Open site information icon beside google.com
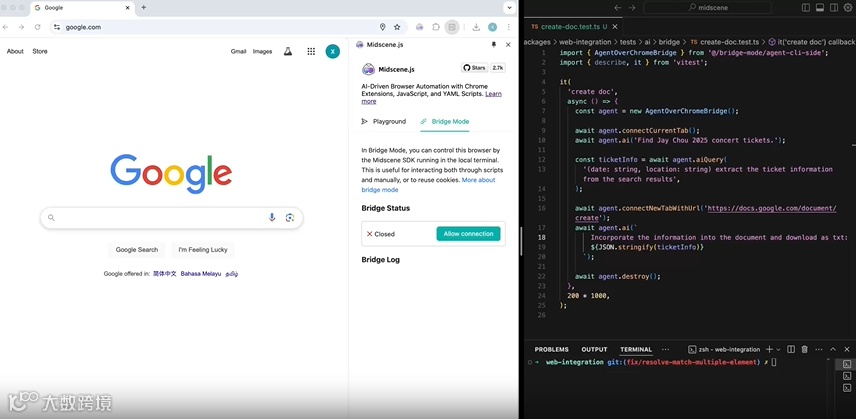Screen dimensions: 856x419 [57, 27]
